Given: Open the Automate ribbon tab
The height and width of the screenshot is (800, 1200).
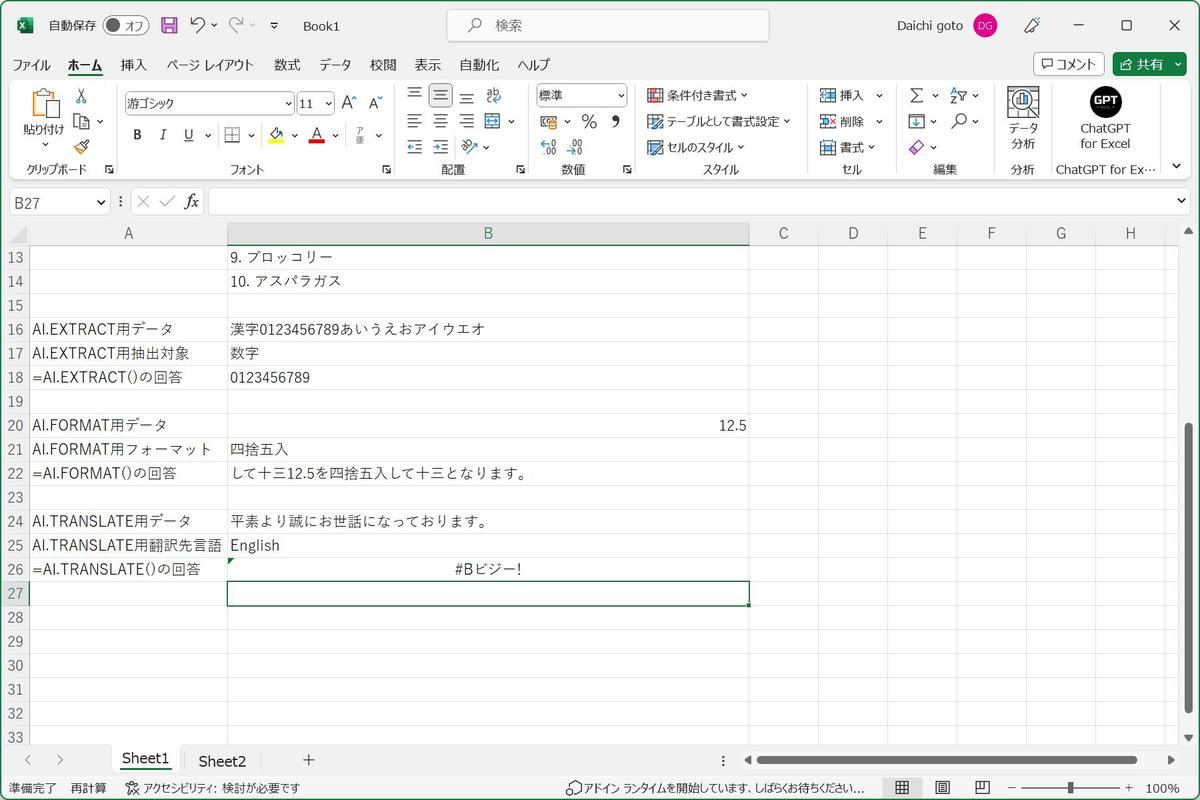Looking at the screenshot, I should [479, 64].
